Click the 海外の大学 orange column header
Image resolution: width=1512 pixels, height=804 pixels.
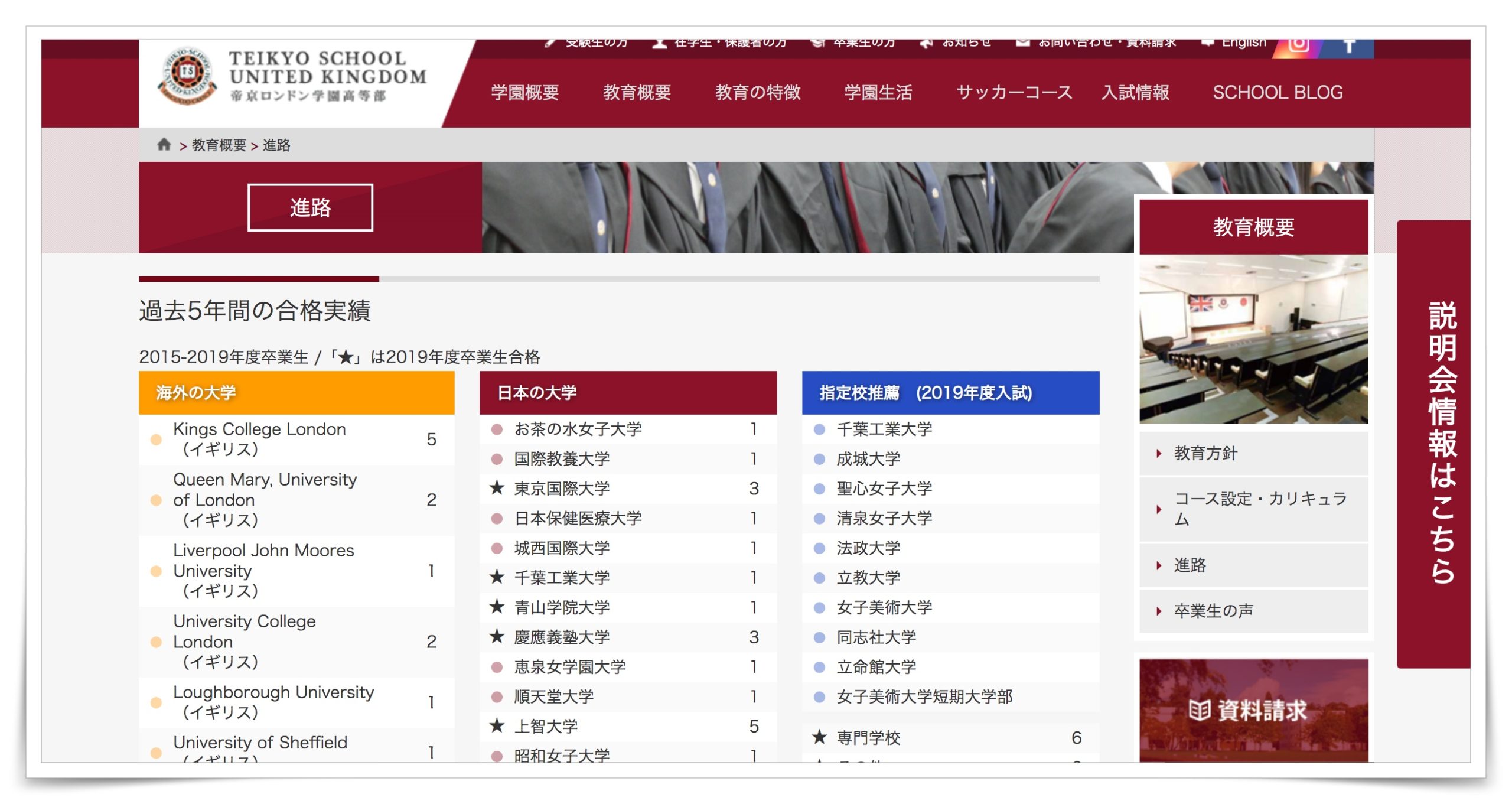(x=296, y=392)
